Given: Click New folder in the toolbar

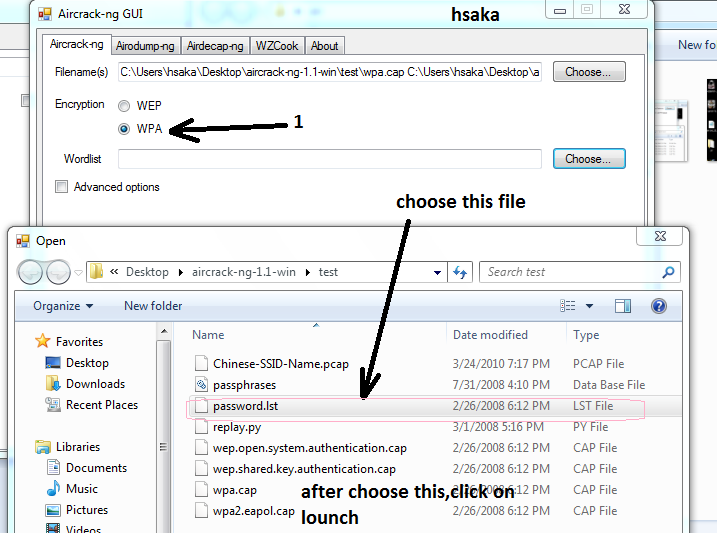Looking at the screenshot, I should [153, 306].
